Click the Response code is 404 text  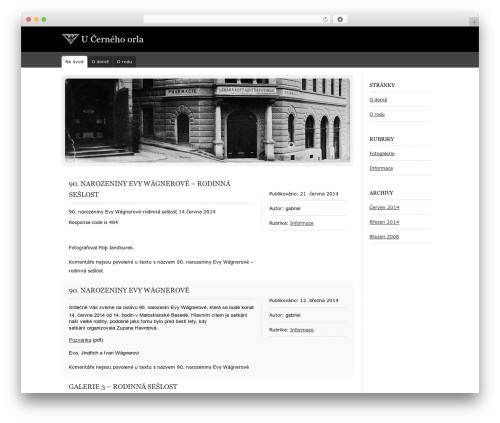pos(93,222)
